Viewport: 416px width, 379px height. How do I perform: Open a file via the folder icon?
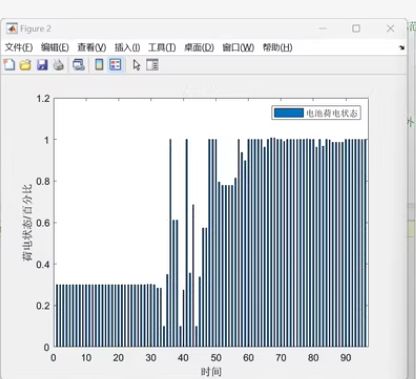[x=25, y=65]
